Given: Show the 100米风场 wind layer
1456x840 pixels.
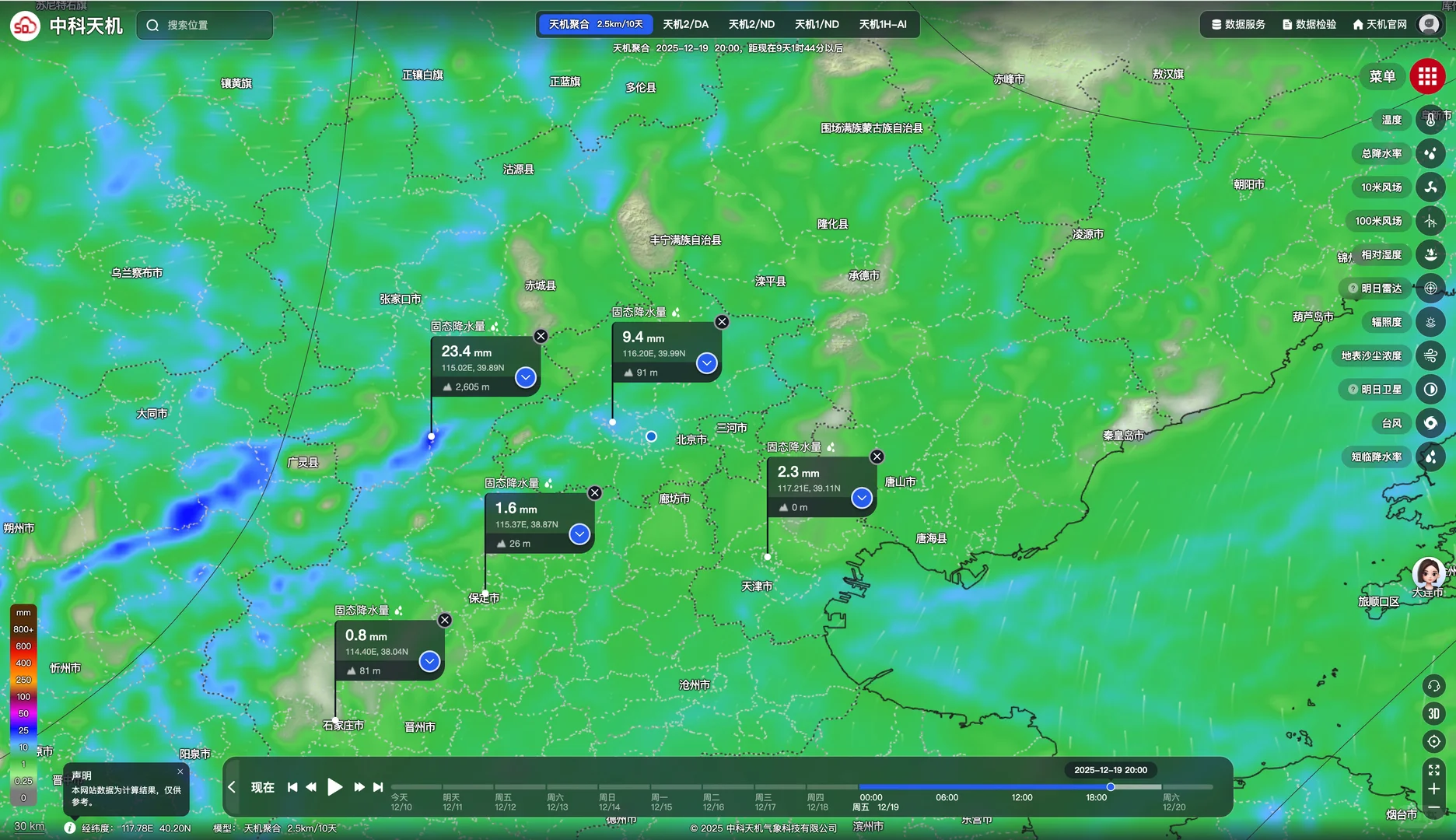Looking at the screenshot, I should point(1430,221).
